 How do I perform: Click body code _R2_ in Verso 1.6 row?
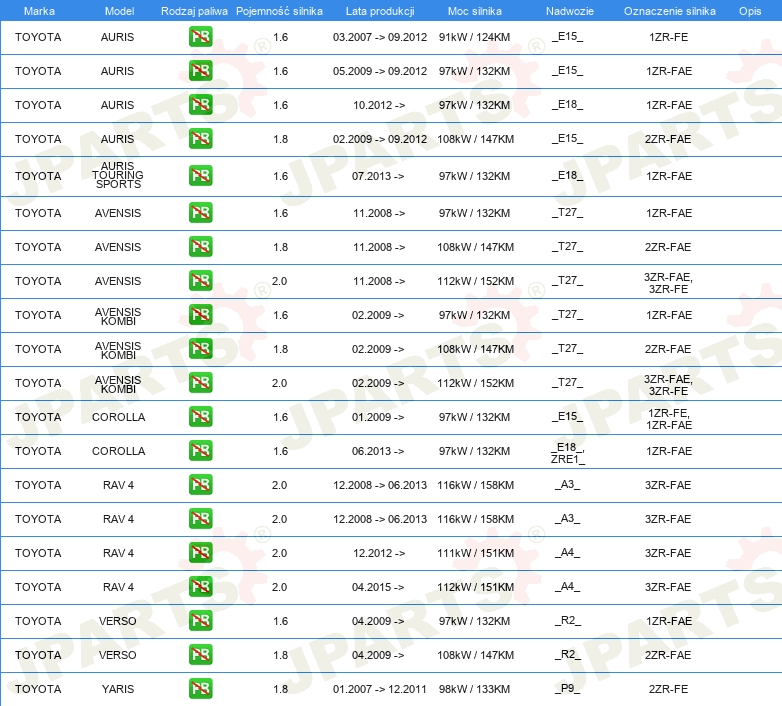click(568, 620)
